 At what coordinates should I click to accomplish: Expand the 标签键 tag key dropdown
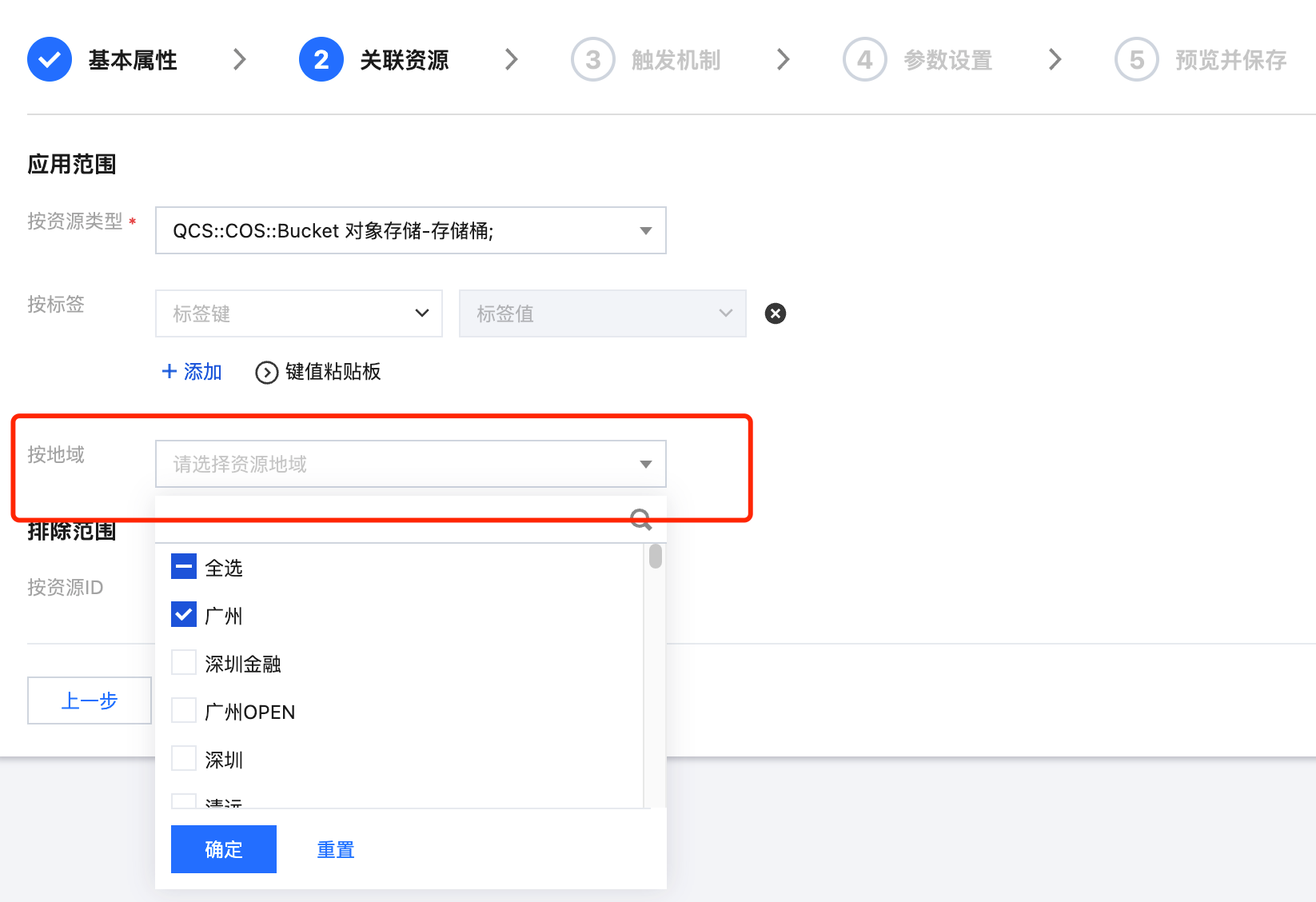coord(298,313)
